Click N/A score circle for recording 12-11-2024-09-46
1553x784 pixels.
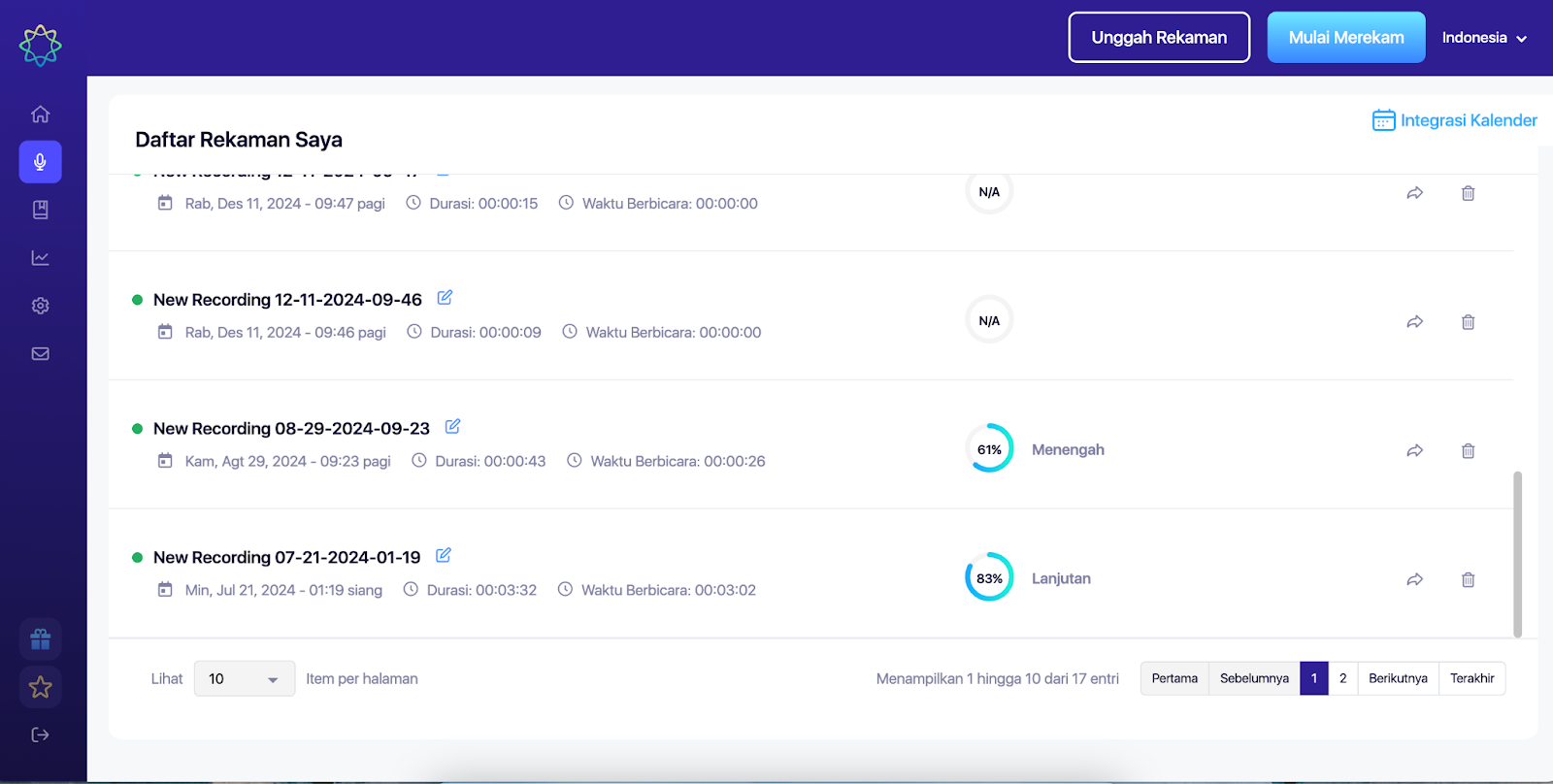pyautogui.click(x=989, y=320)
